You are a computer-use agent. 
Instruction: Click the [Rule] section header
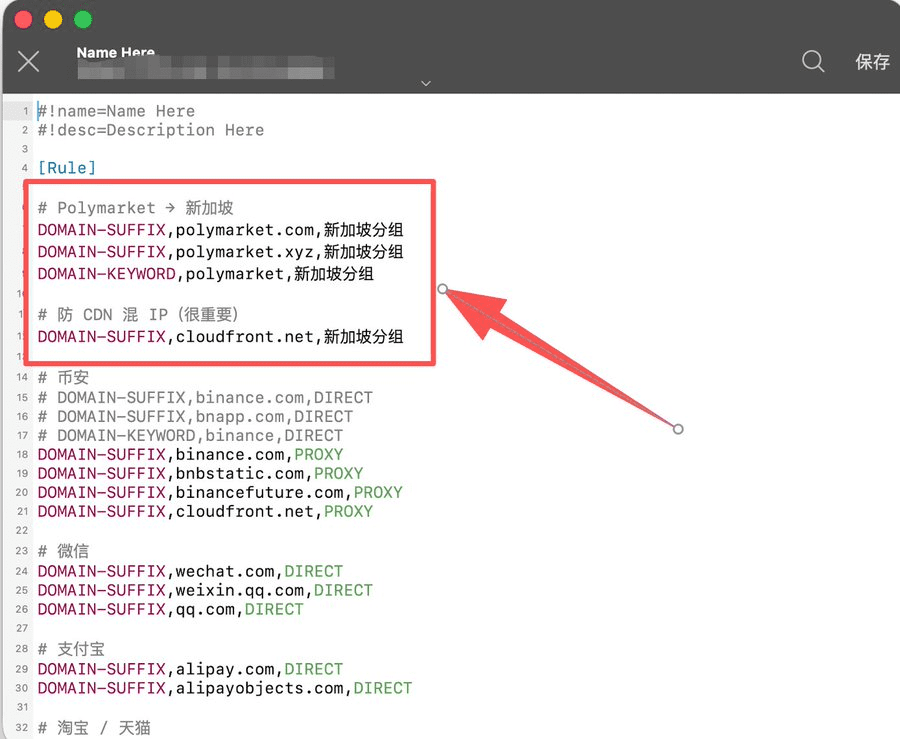click(67, 168)
